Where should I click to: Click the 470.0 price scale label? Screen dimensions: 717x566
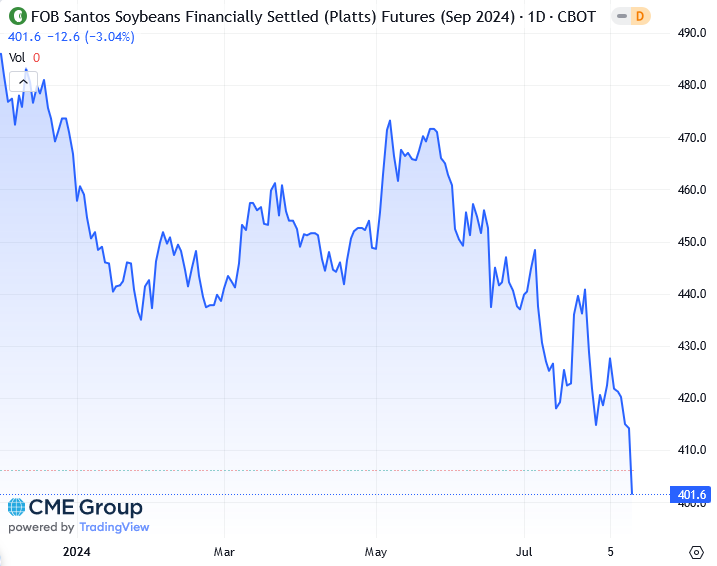coord(692,137)
